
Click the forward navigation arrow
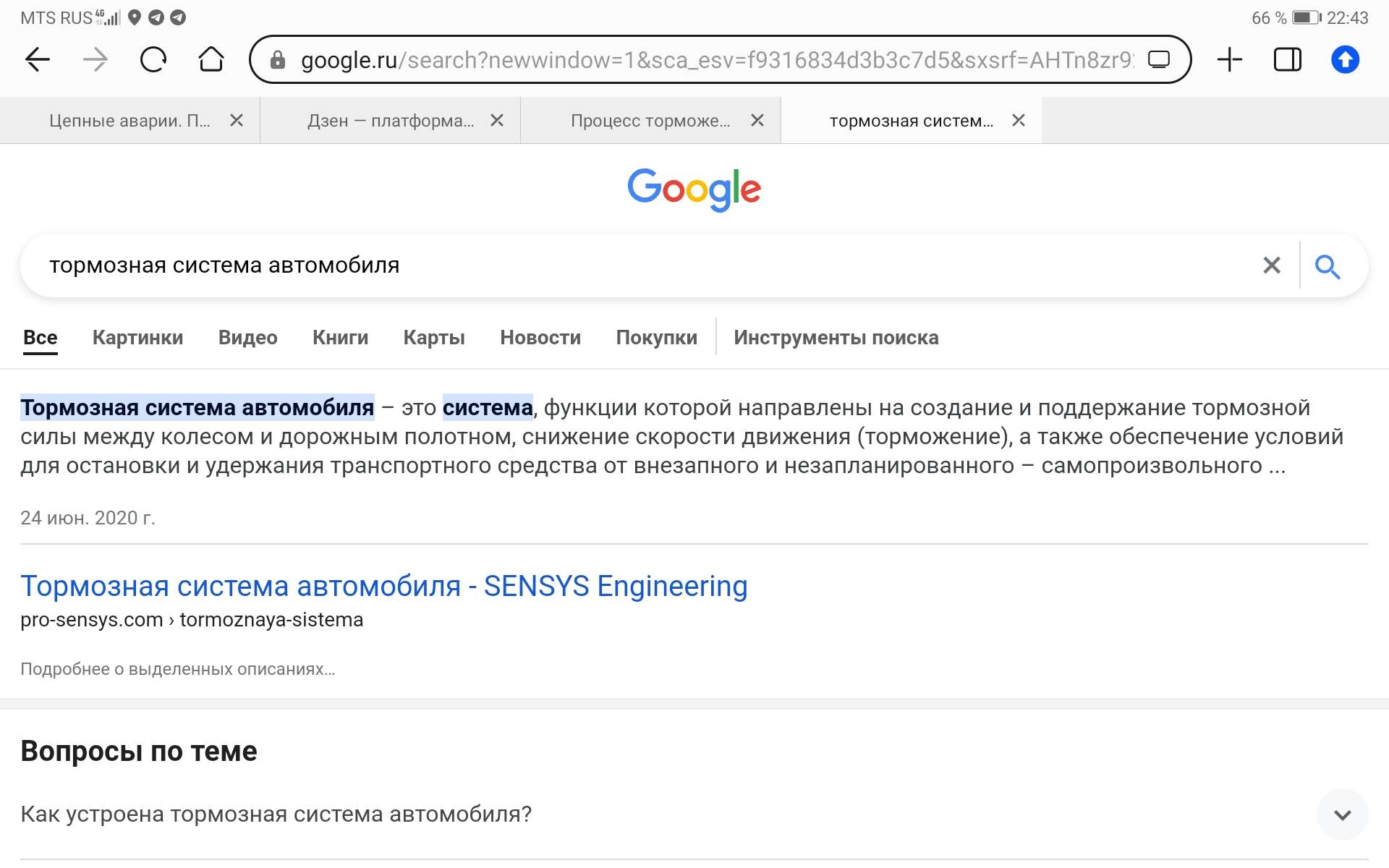[x=95, y=59]
